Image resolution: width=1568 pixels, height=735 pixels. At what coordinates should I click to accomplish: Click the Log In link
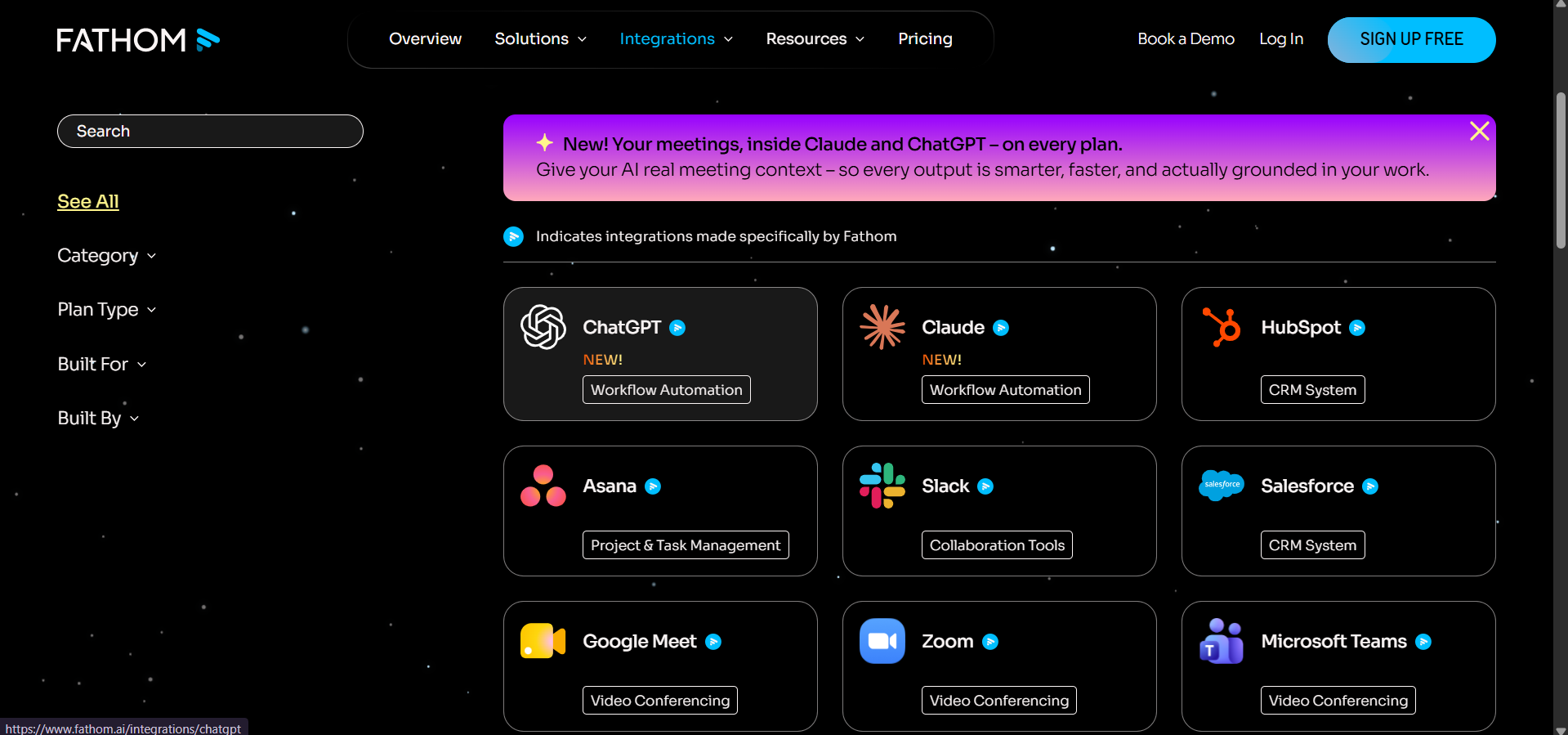(x=1280, y=39)
